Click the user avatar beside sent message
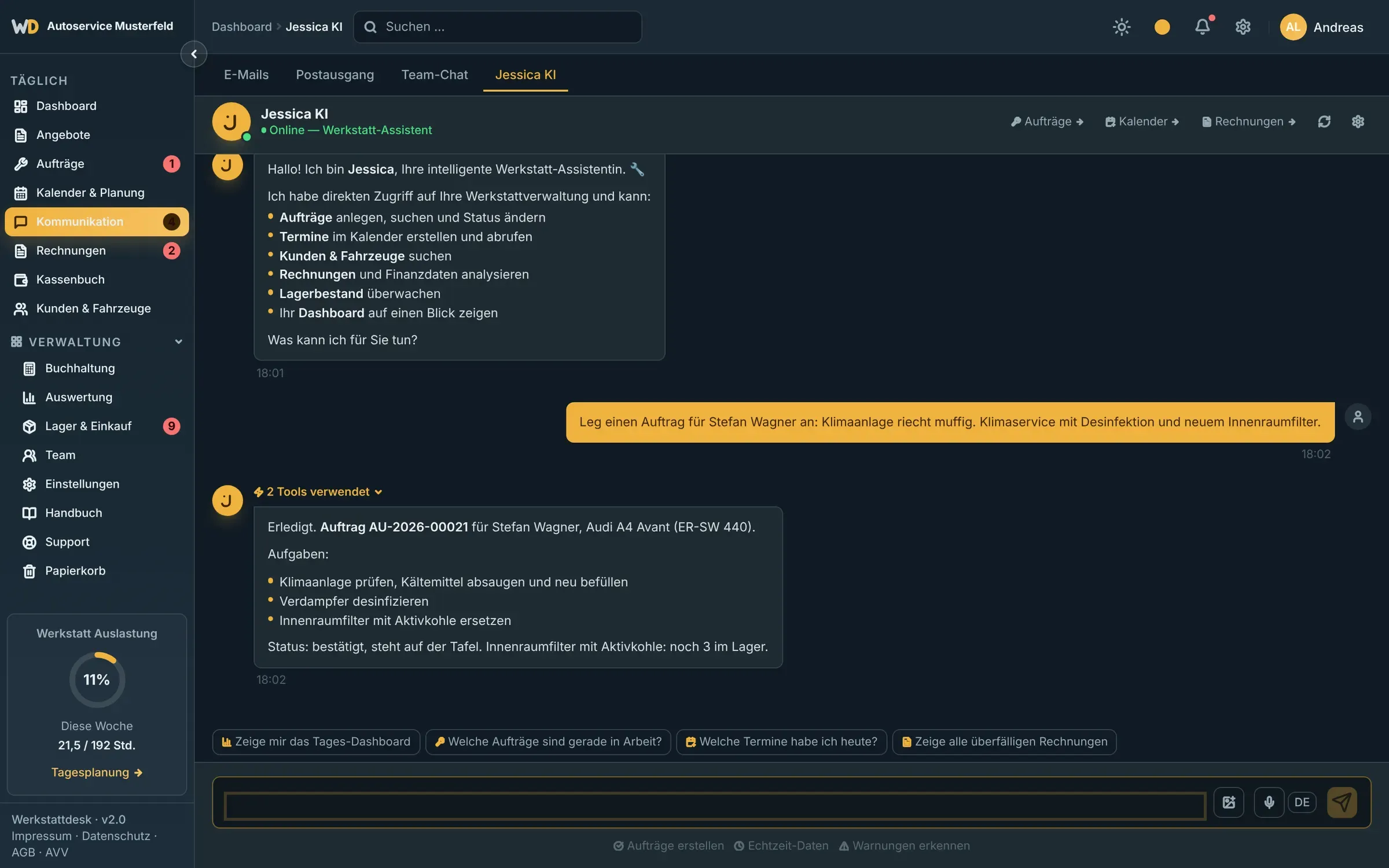The image size is (1389, 868). coord(1358,417)
